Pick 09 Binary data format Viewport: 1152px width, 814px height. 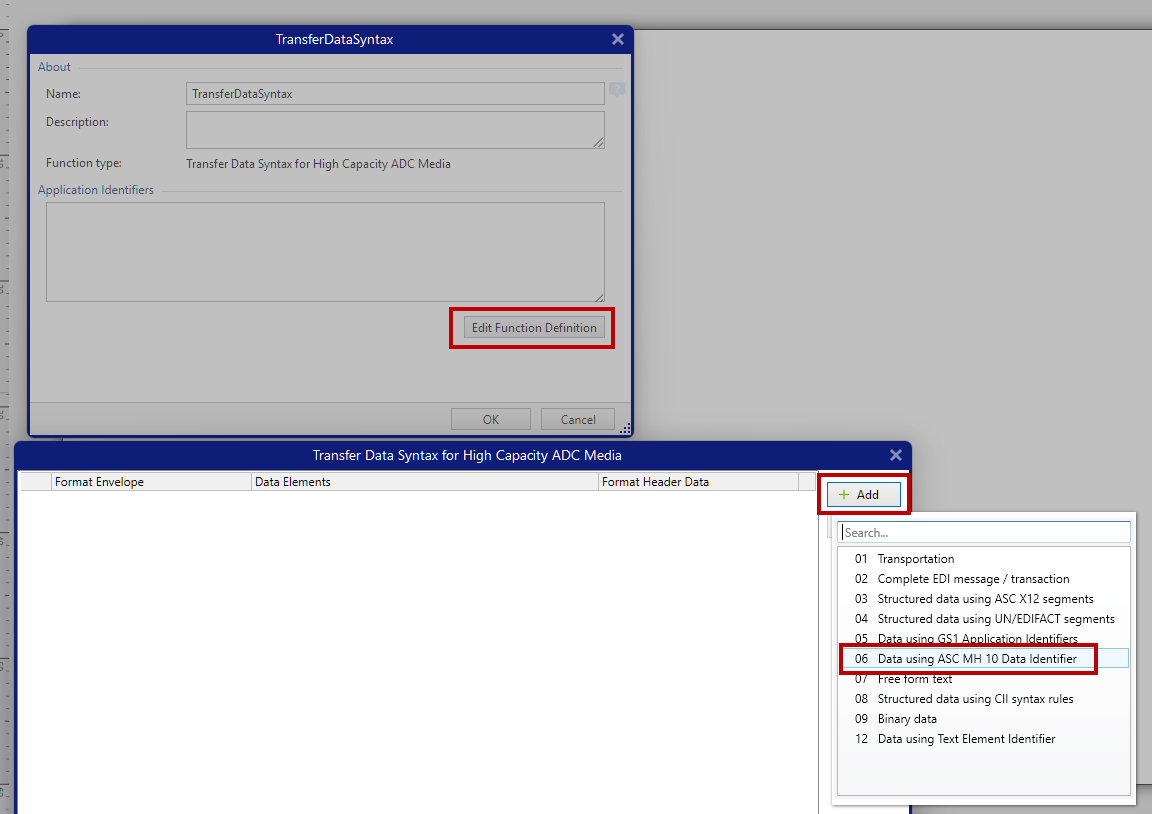(x=906, y=719)
